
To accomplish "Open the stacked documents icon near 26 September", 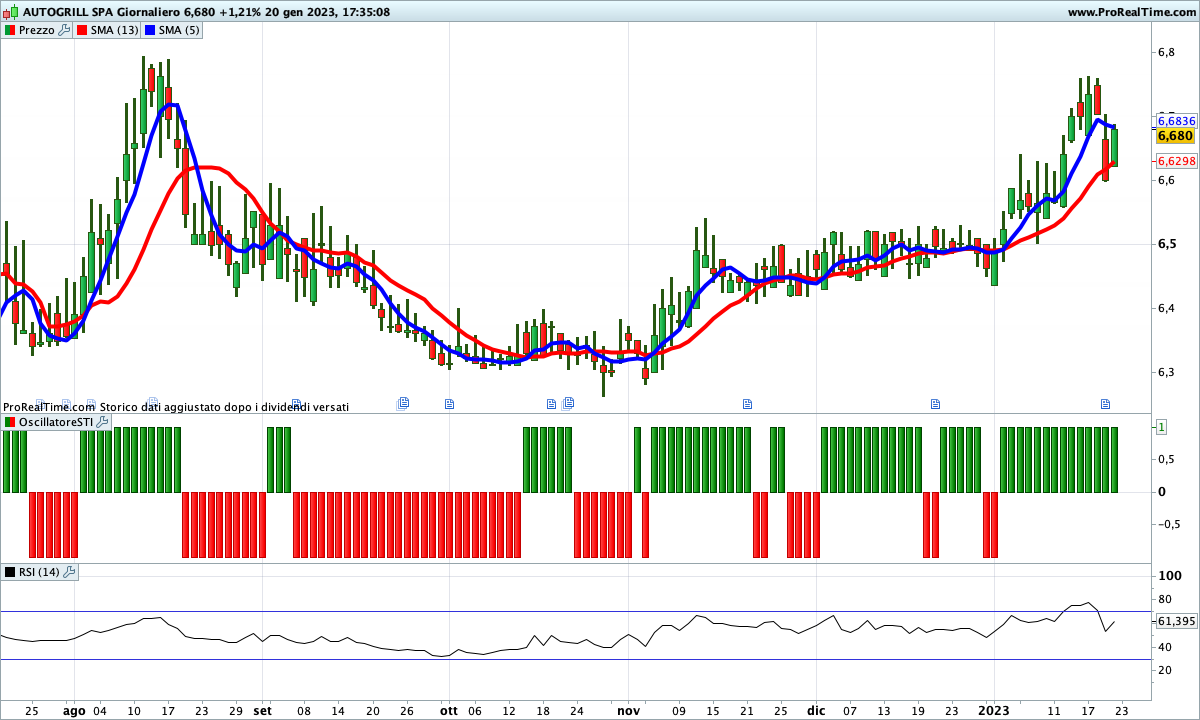I will pos(403,403).
